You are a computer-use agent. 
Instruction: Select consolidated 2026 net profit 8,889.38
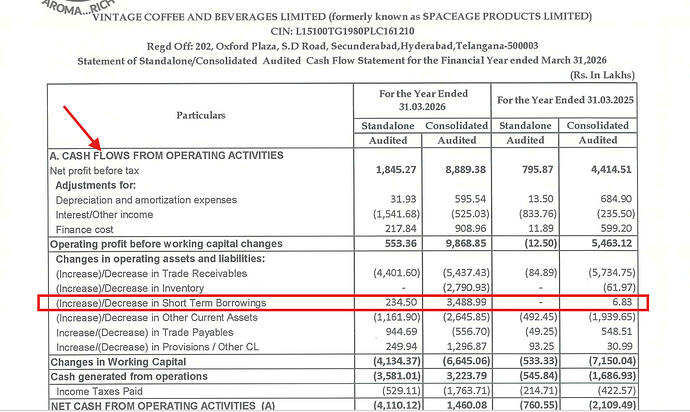click(x=466, y=170)
